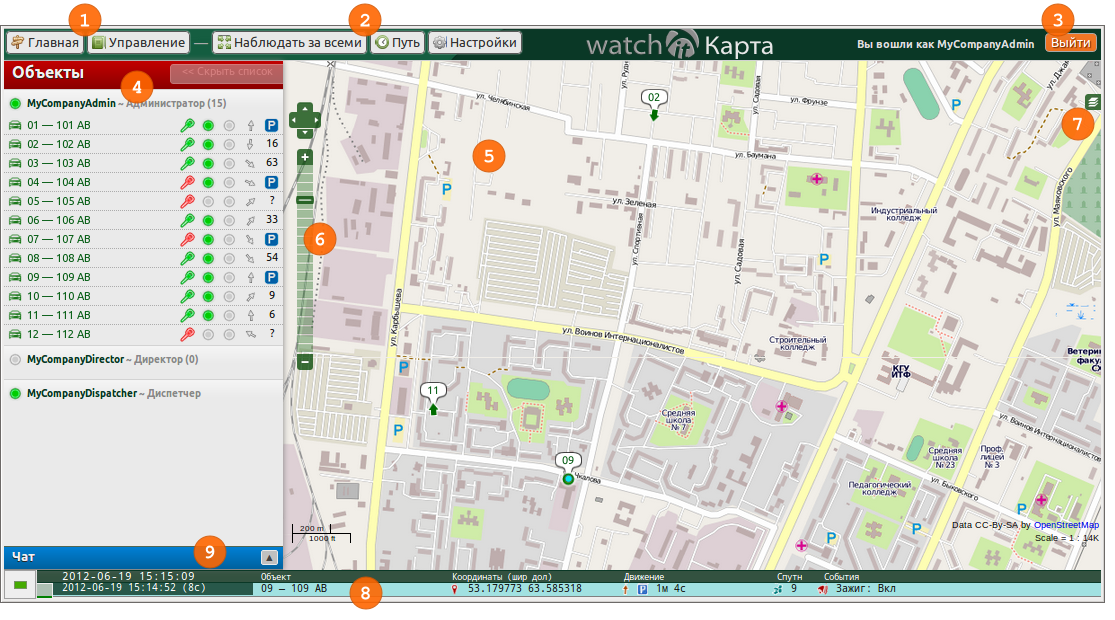
Task: Select object 12 — 112 AB in the list
Action: (59, 334)
